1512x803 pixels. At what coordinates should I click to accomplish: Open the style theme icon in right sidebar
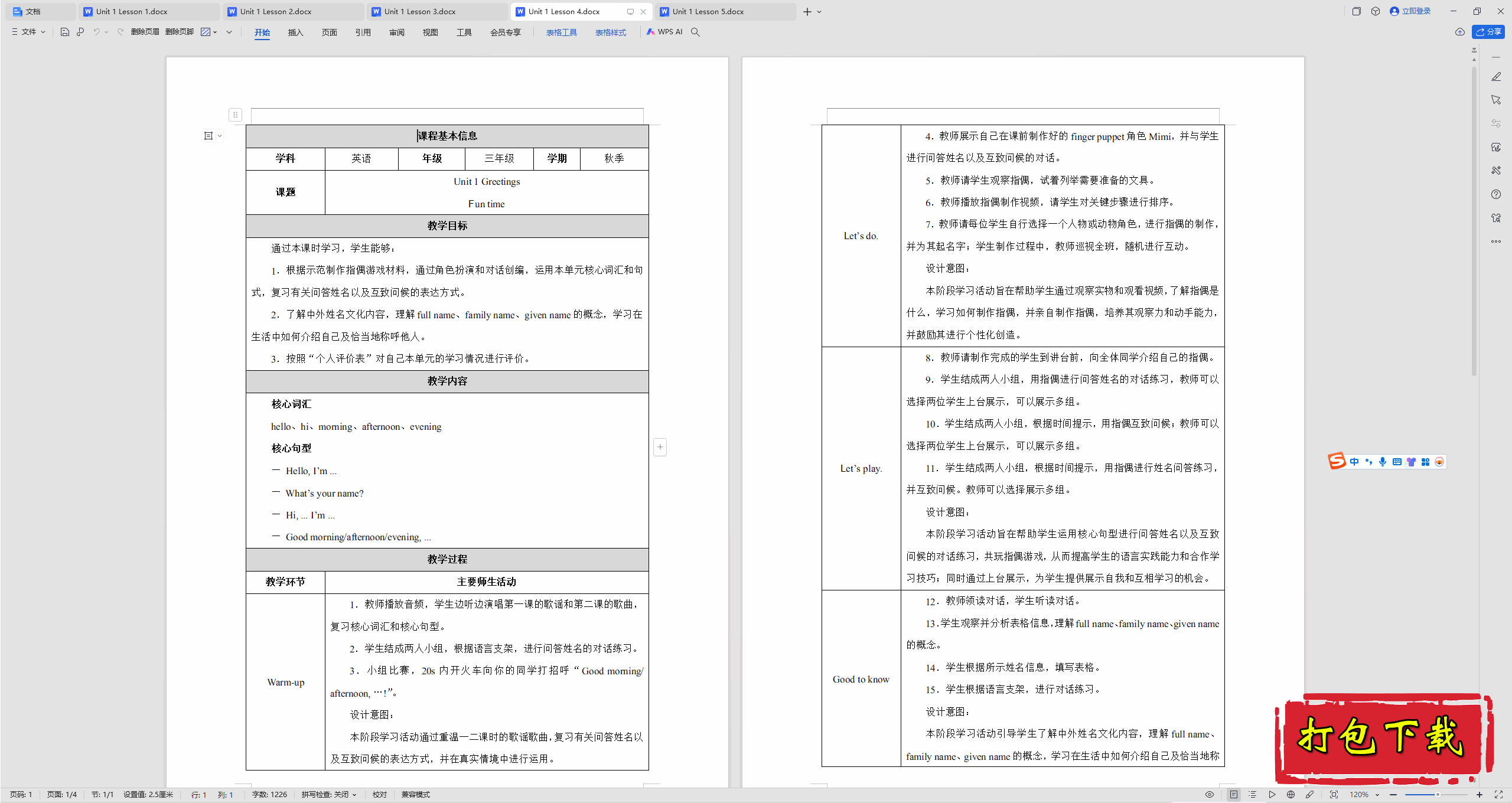(x=1496, y=147)
